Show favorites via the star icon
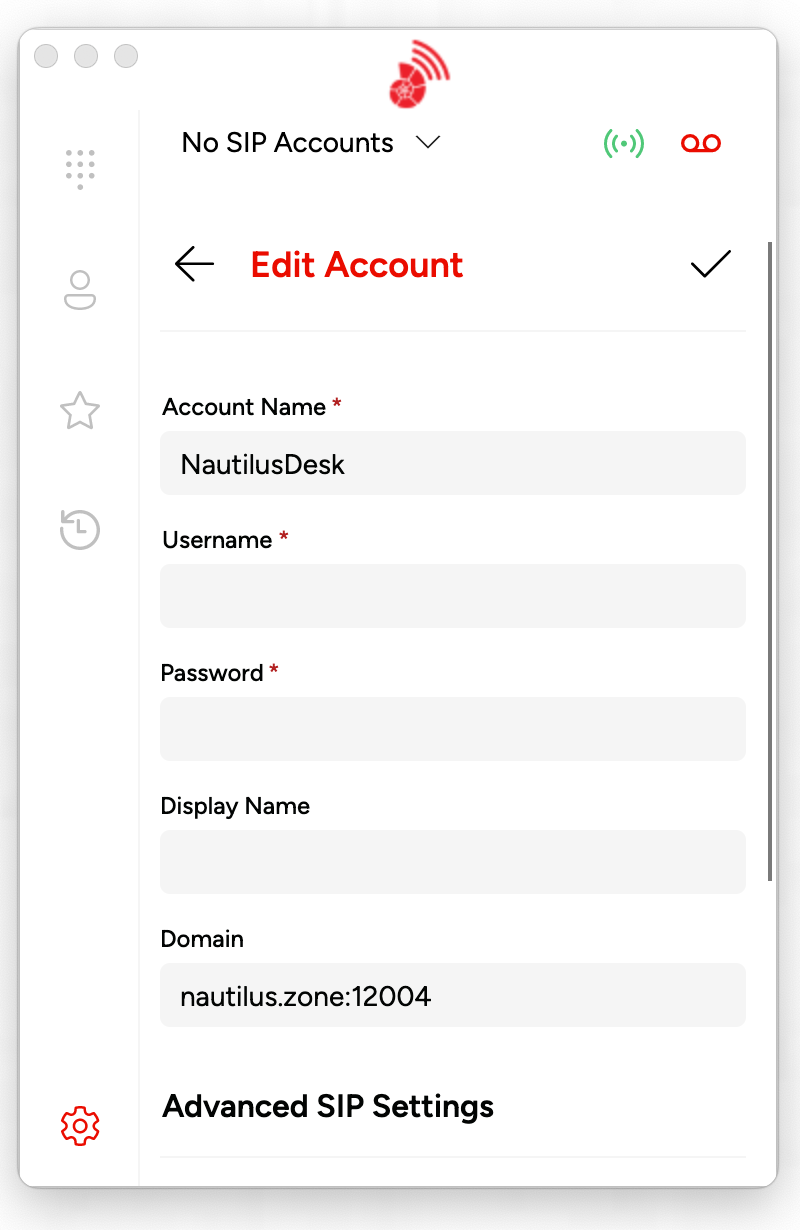The image size is (800, 1230). click(80, 410)
